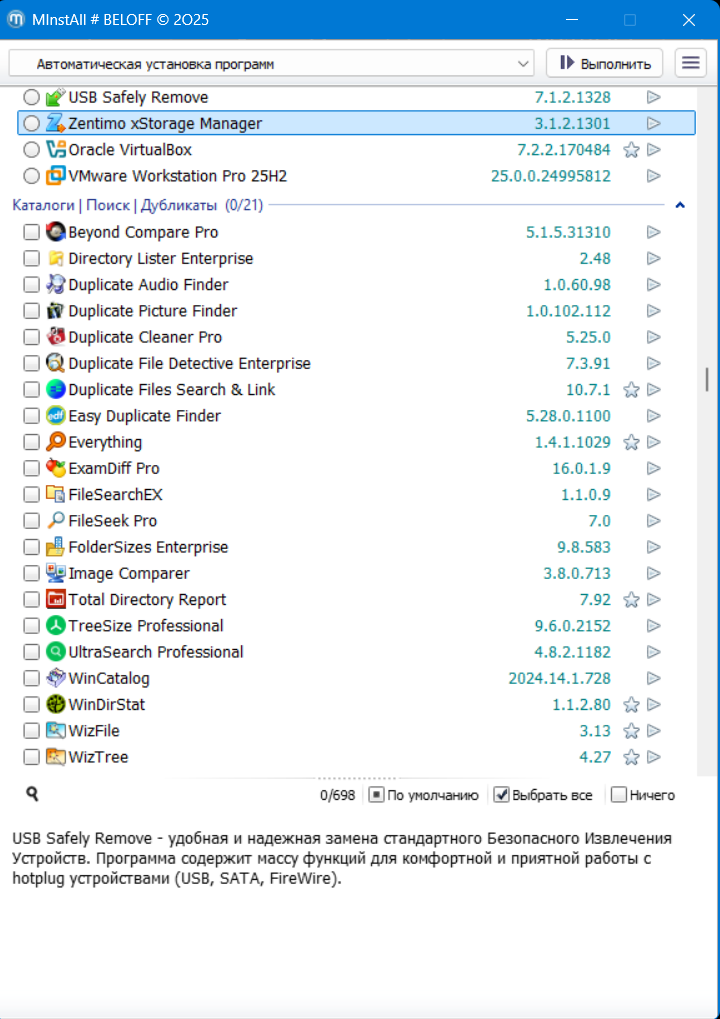Click the TreeSize Professional program icon
The width and height of the screenshot is (720, 1019).
[56, 626]
